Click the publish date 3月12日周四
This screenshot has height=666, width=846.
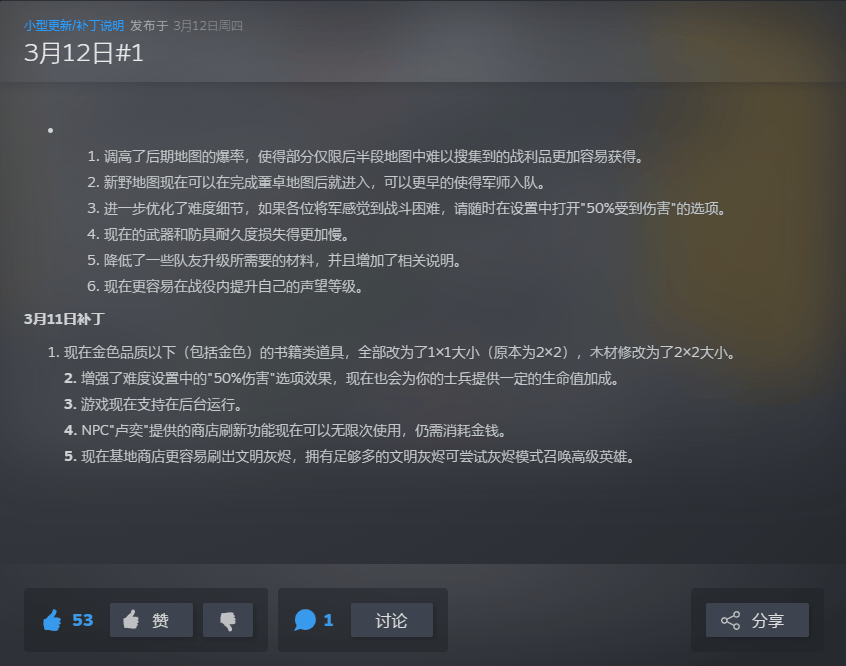click(208, 25)
